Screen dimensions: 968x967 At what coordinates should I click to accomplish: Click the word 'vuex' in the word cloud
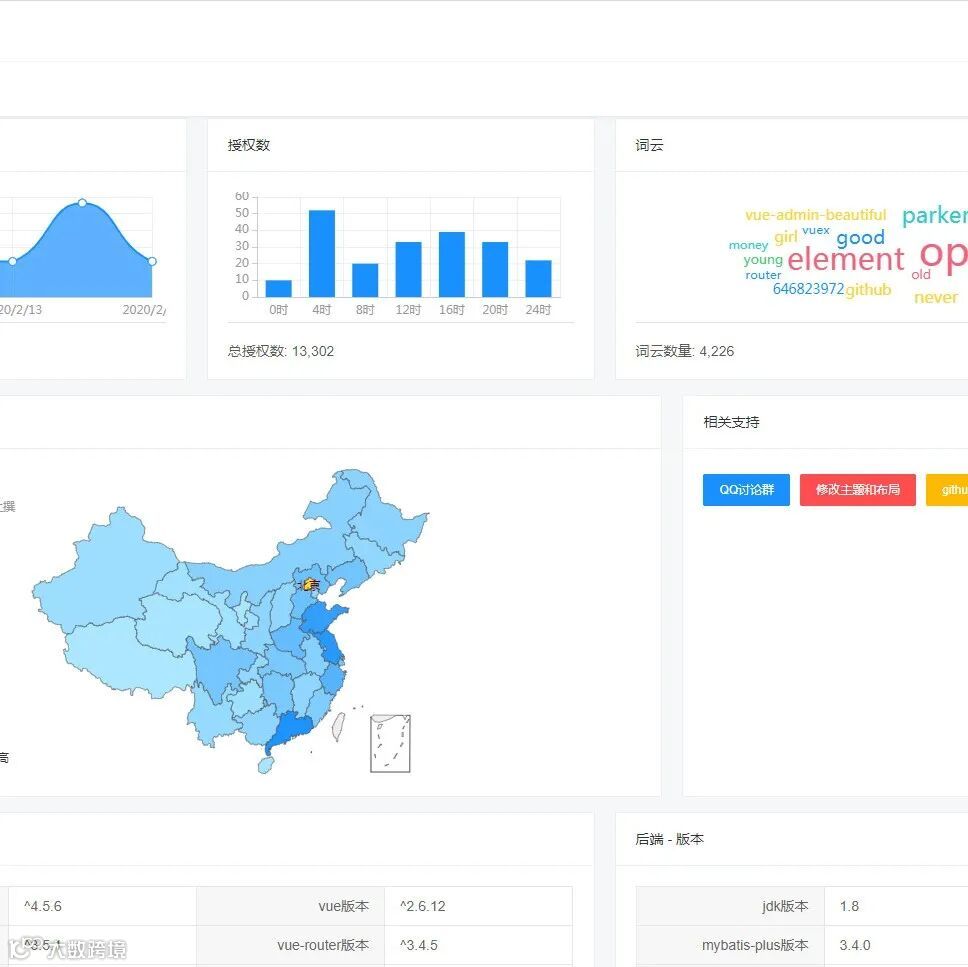pos(816,230)
